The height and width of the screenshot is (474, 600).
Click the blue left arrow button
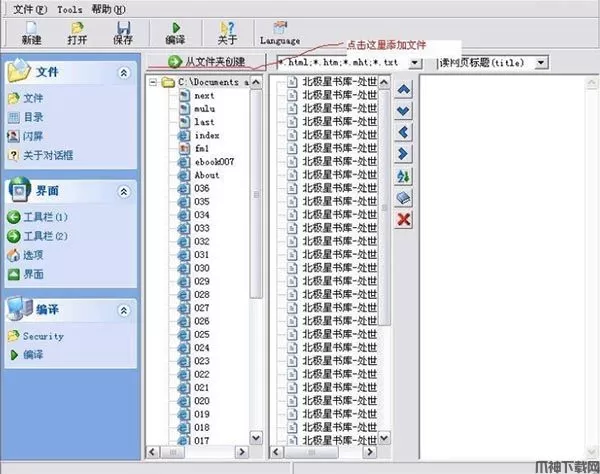pos(404,132)
